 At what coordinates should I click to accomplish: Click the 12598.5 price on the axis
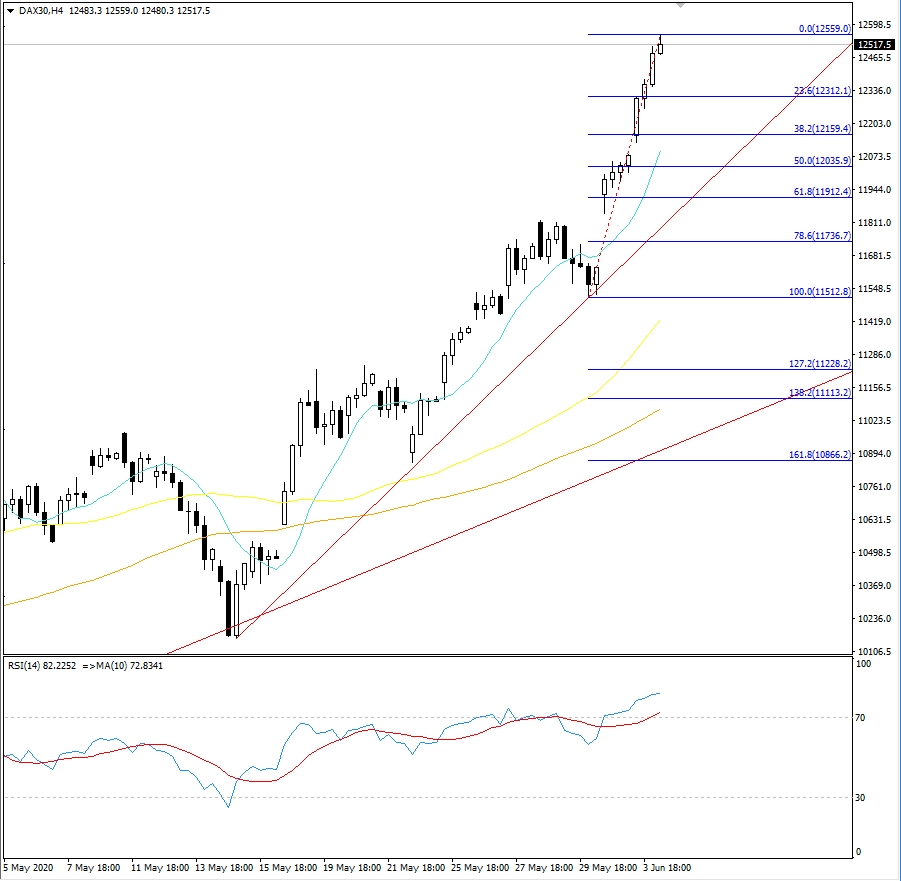coord(876,25)
